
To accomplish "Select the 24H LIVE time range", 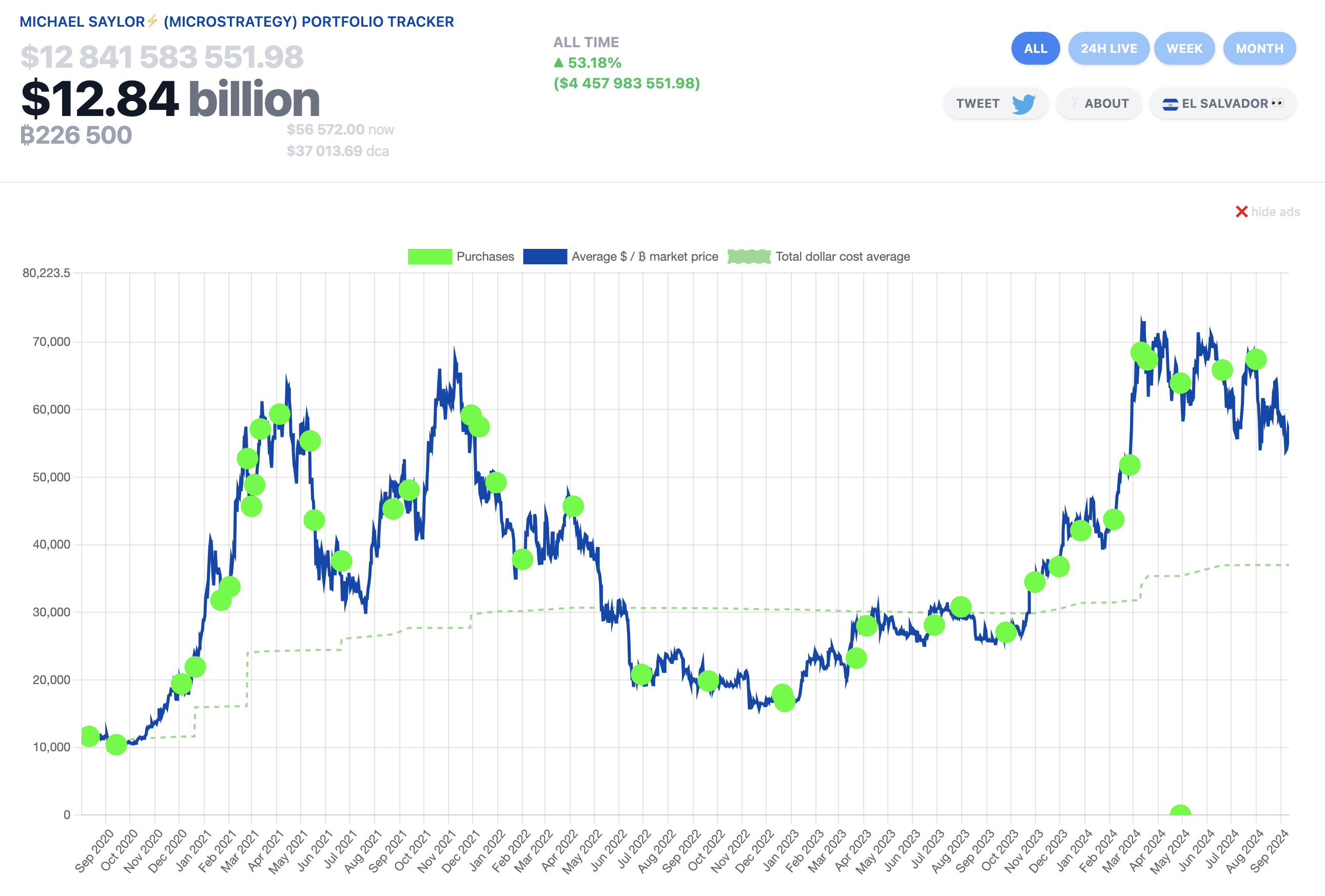I will [1108, 48].
